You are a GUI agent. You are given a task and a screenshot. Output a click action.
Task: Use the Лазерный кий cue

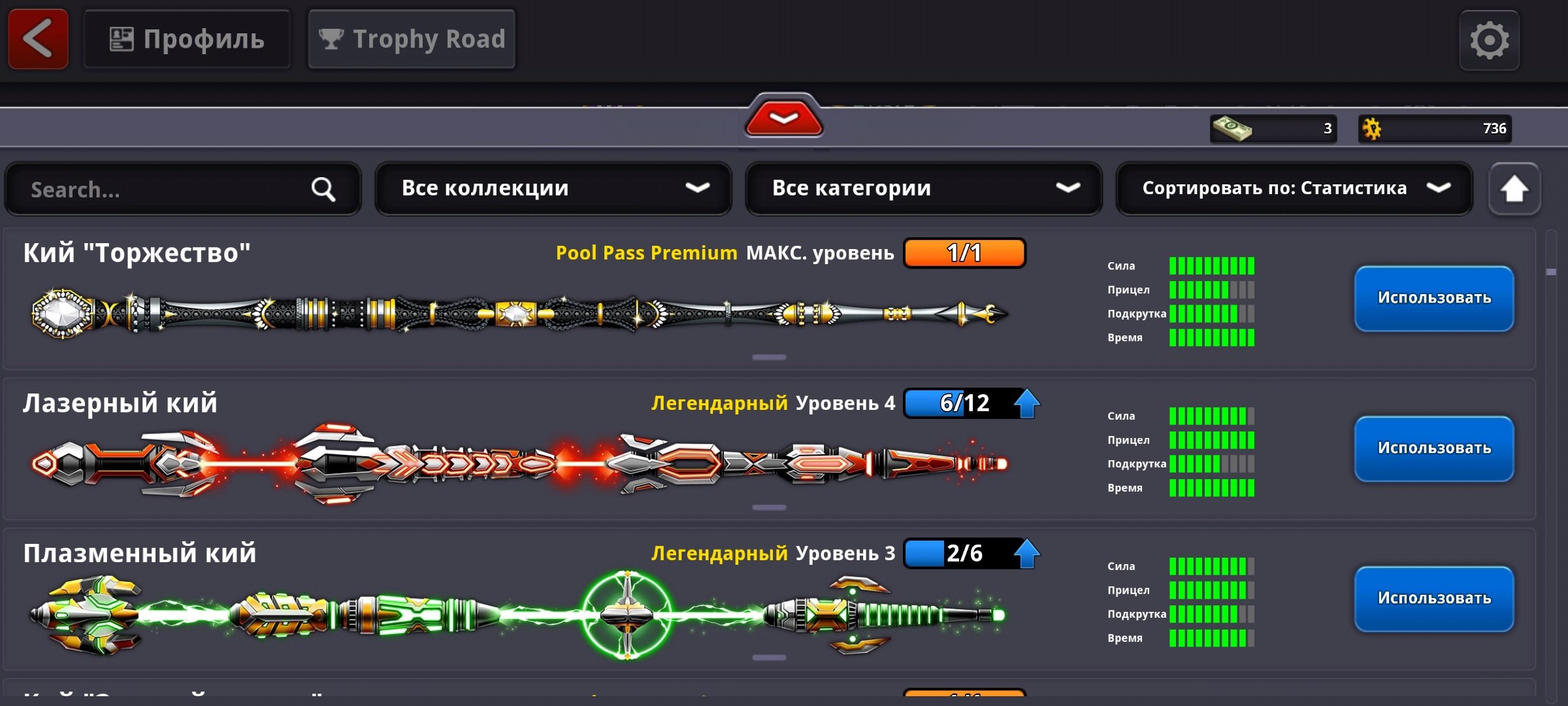pos(1434,448)
